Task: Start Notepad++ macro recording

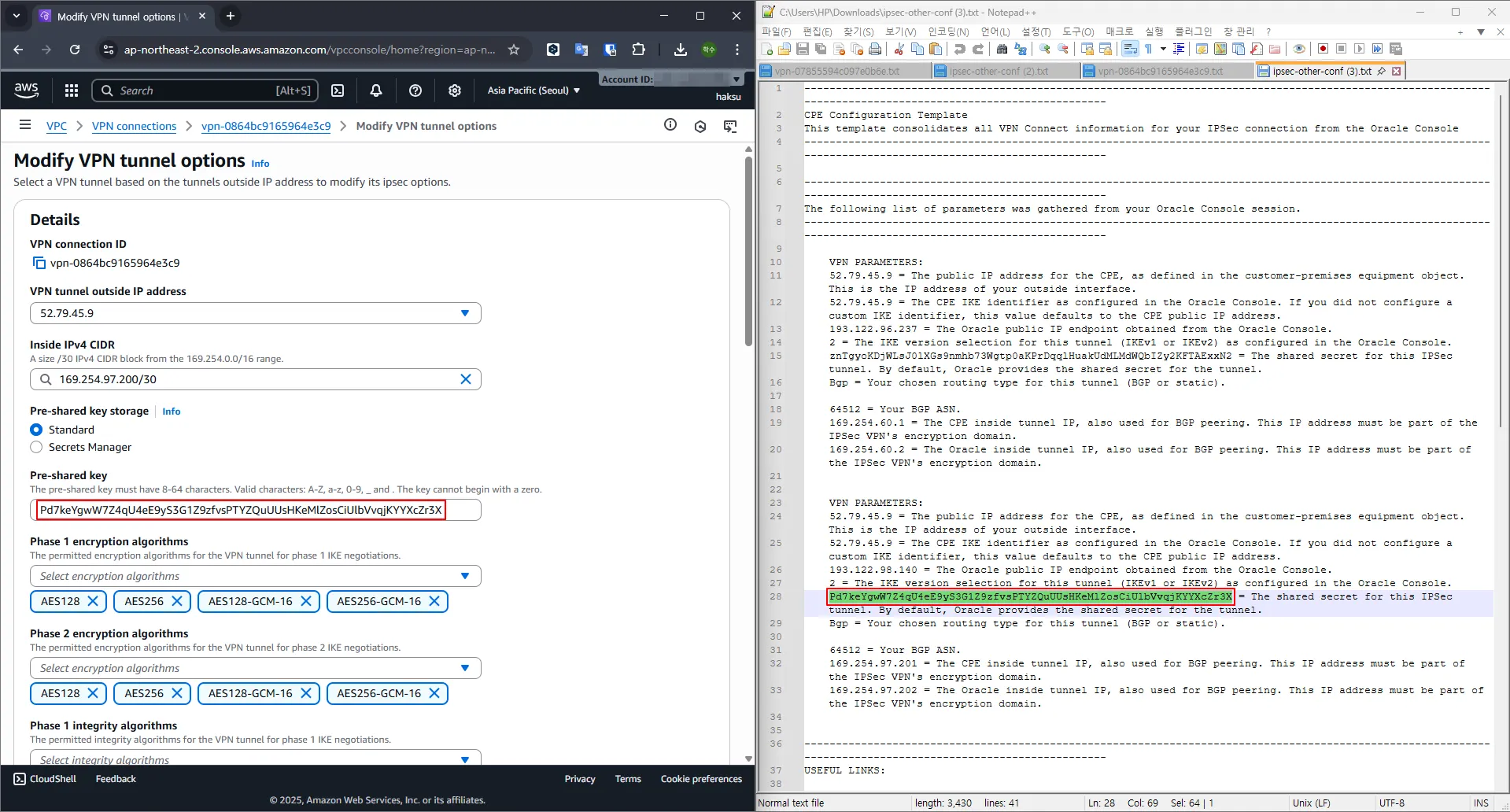Action: pyautogui.click(x=1324, y=49)
